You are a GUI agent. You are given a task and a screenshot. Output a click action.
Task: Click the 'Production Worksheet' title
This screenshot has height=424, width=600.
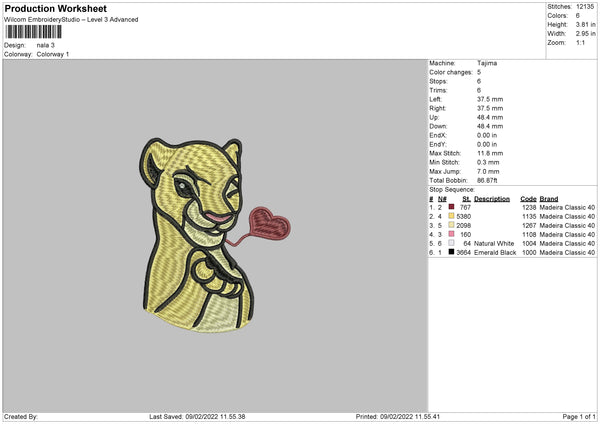(x=55, y=8)
